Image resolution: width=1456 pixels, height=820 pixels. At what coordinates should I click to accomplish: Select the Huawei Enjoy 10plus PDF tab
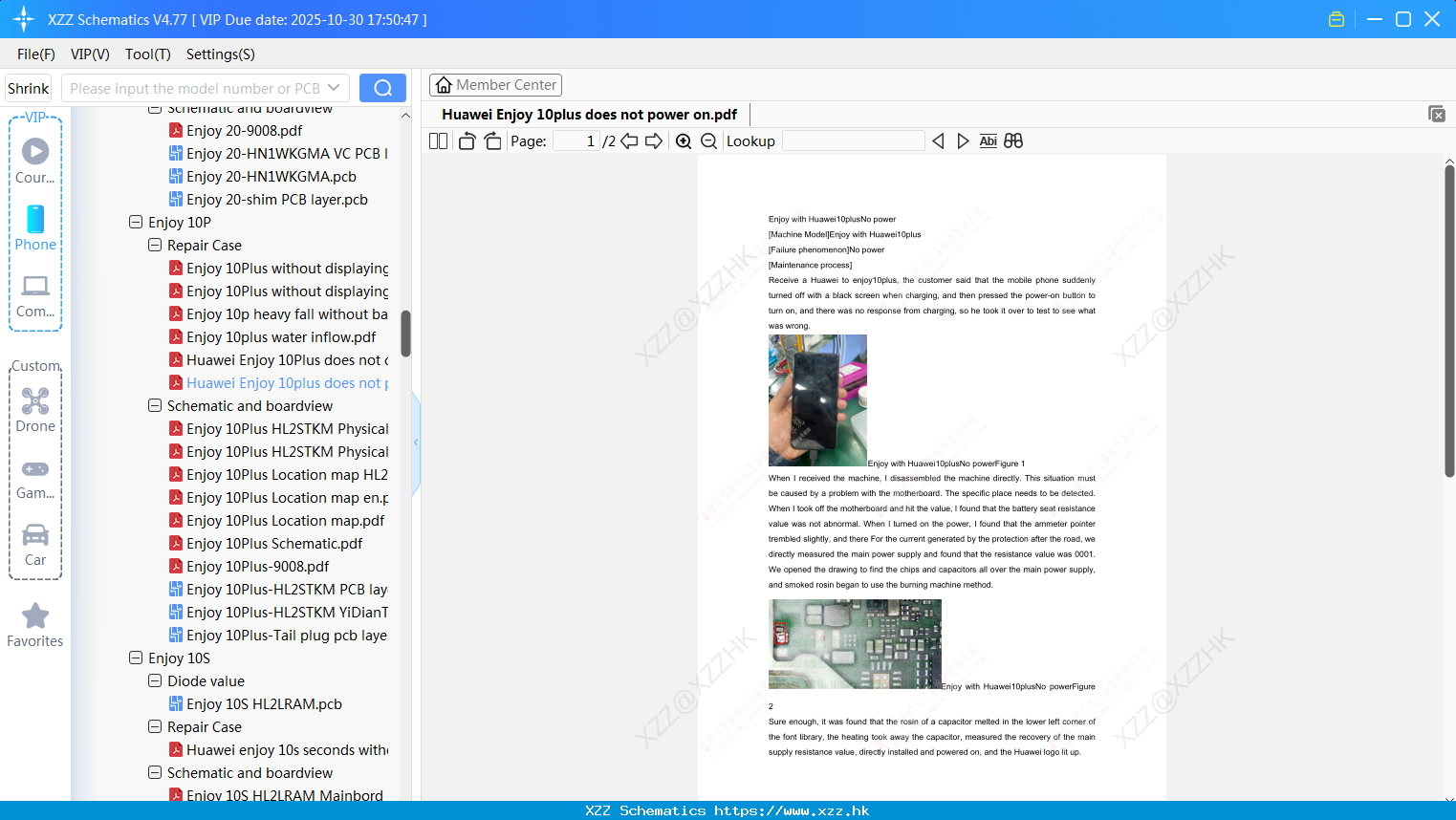[589, 115]
